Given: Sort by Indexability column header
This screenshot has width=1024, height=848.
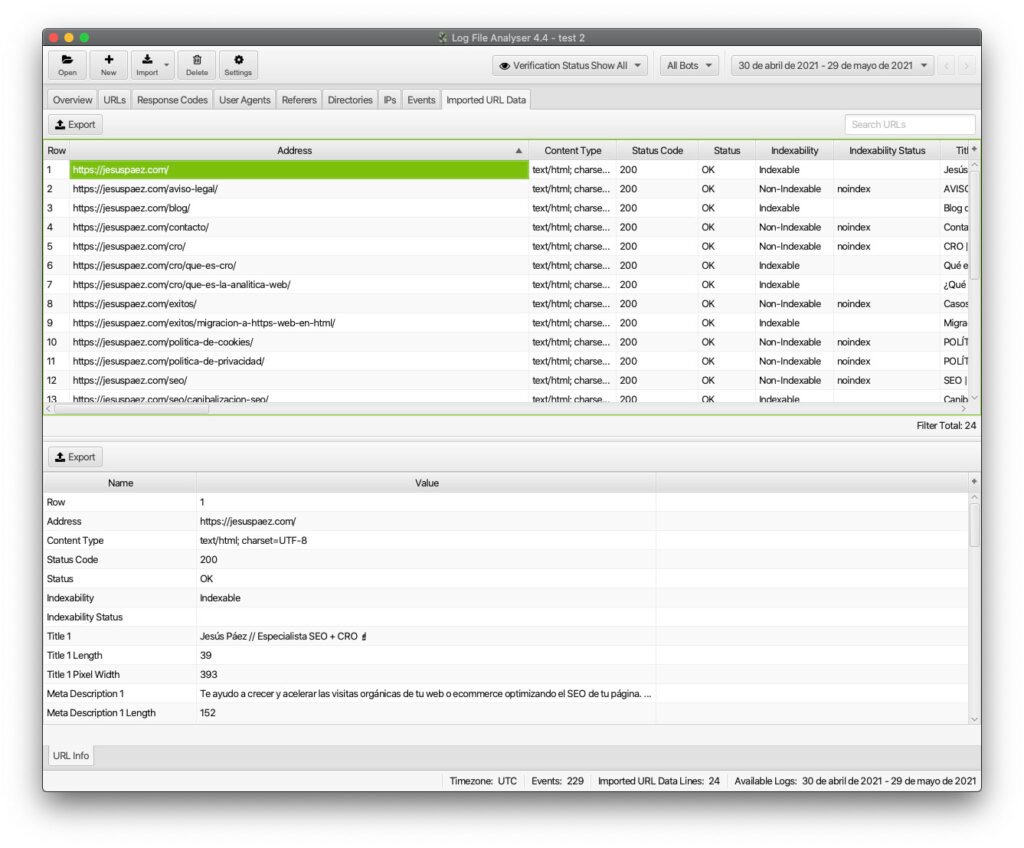Looking at the screenshot, I should (794, 150).
